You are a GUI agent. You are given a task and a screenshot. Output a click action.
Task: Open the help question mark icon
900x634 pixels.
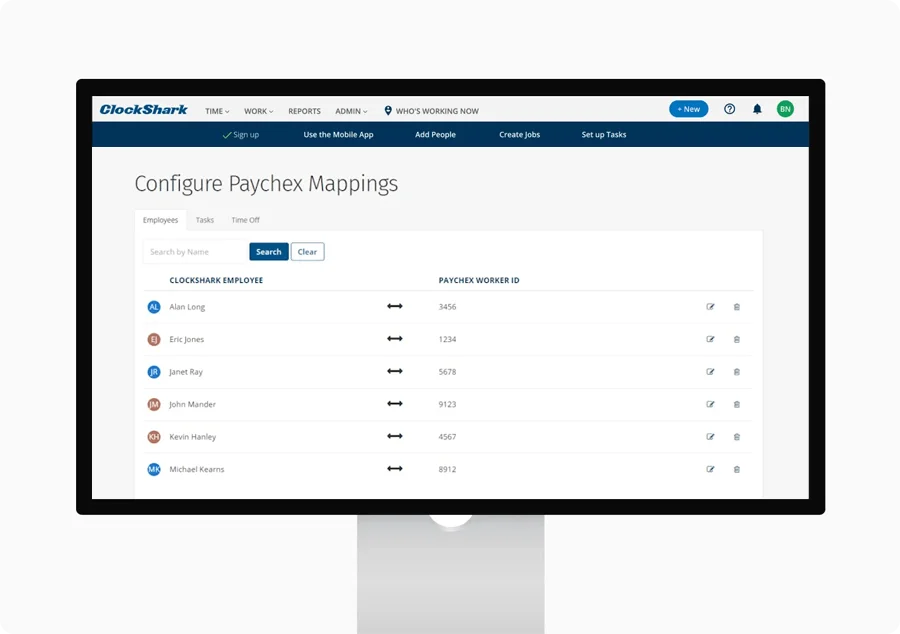730,109
